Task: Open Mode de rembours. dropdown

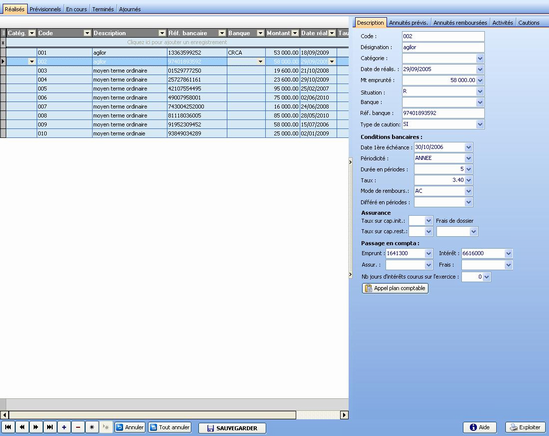Action: click(468, 191)
